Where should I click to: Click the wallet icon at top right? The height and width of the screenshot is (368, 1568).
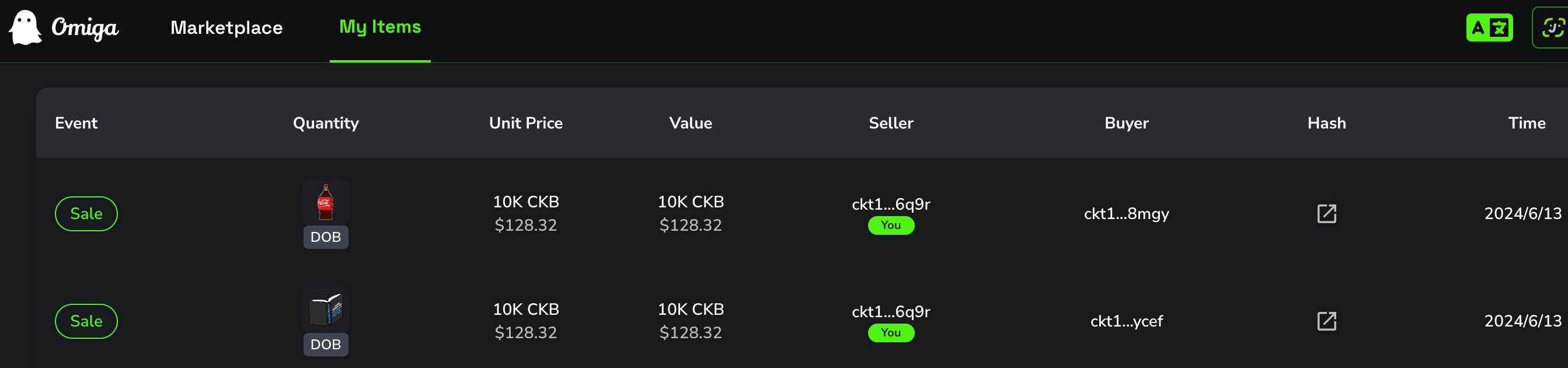[1552, 27]
